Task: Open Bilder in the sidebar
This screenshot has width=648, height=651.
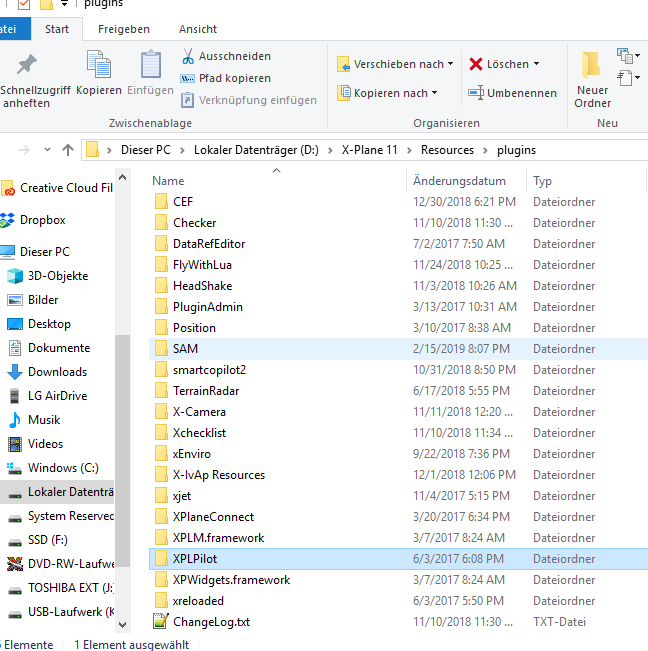Action: 34,300
